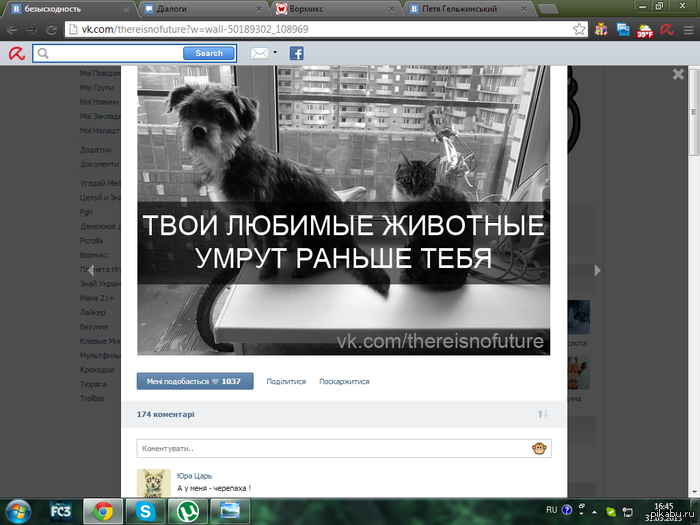
Task: Open Додатки in the left sidebar
Action: pyautogui.click(x=96, y=150)
